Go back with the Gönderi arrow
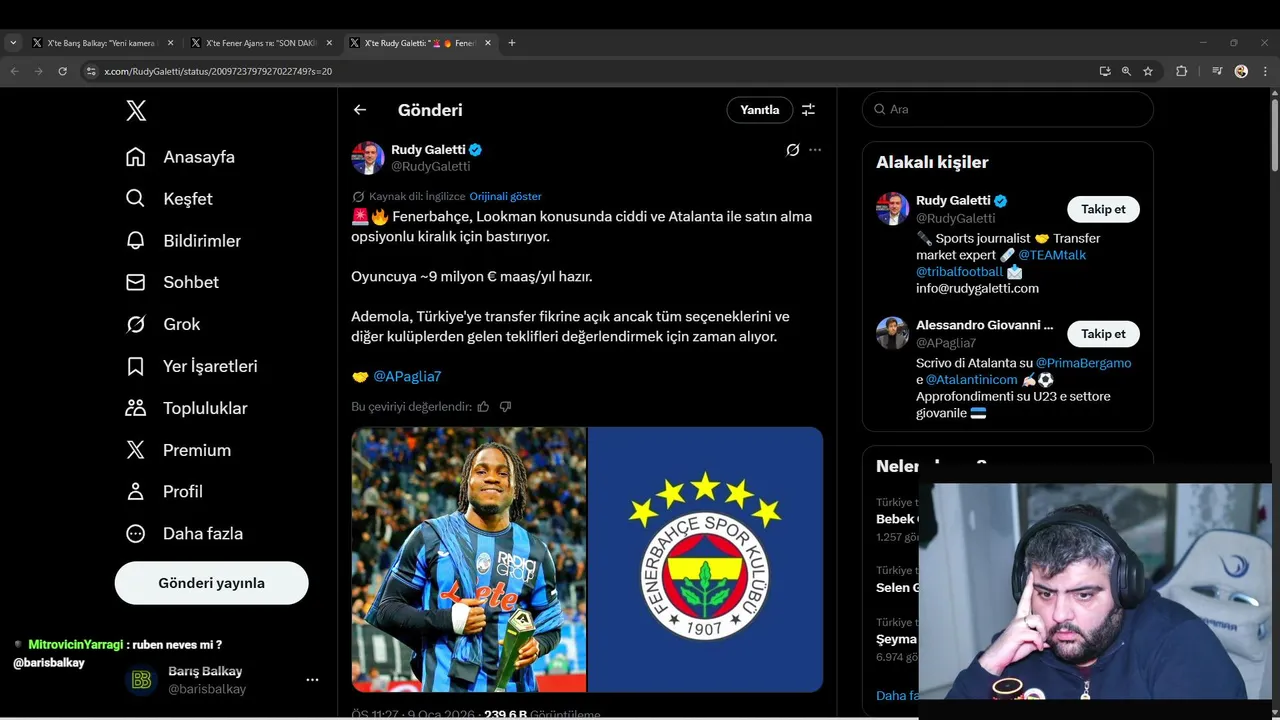1280x720 pixels. (x=360, y=110)
